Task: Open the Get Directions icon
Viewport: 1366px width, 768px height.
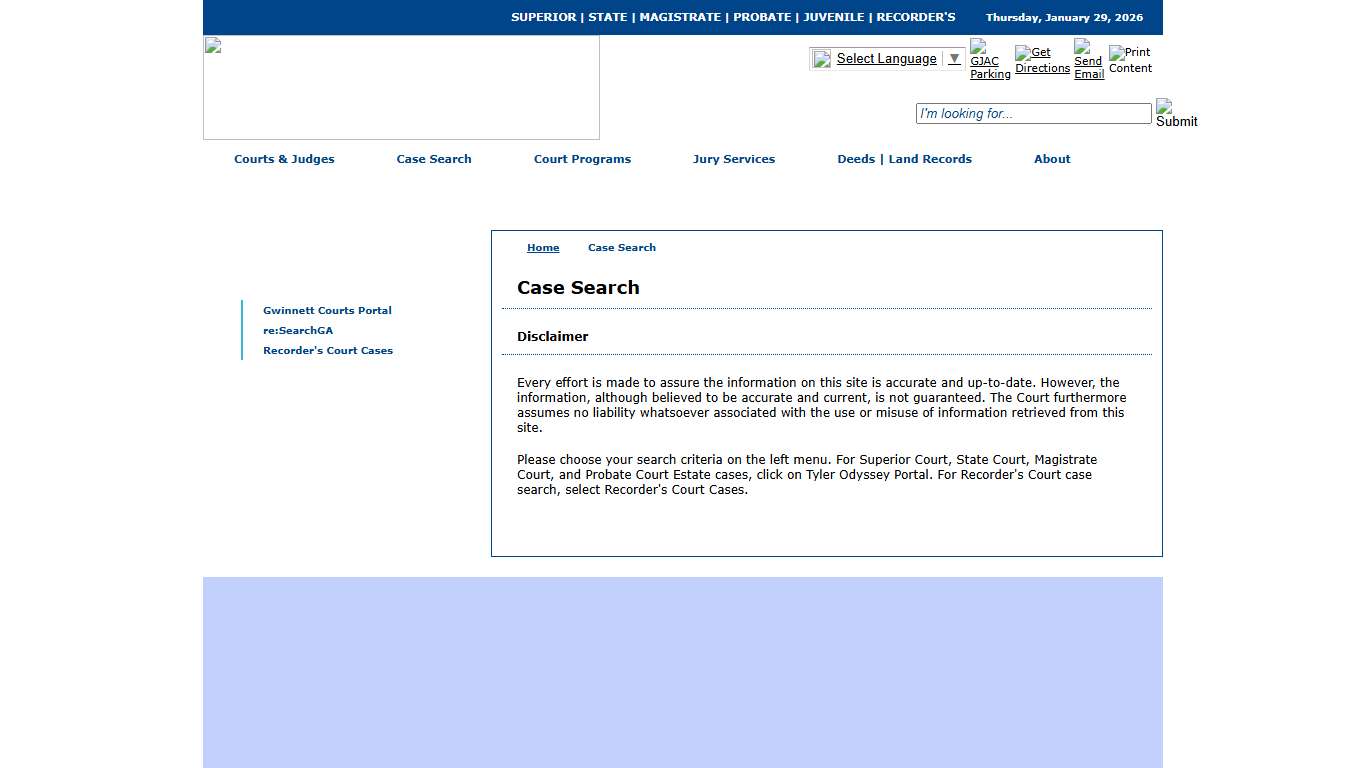Action: coord(1041,58)
